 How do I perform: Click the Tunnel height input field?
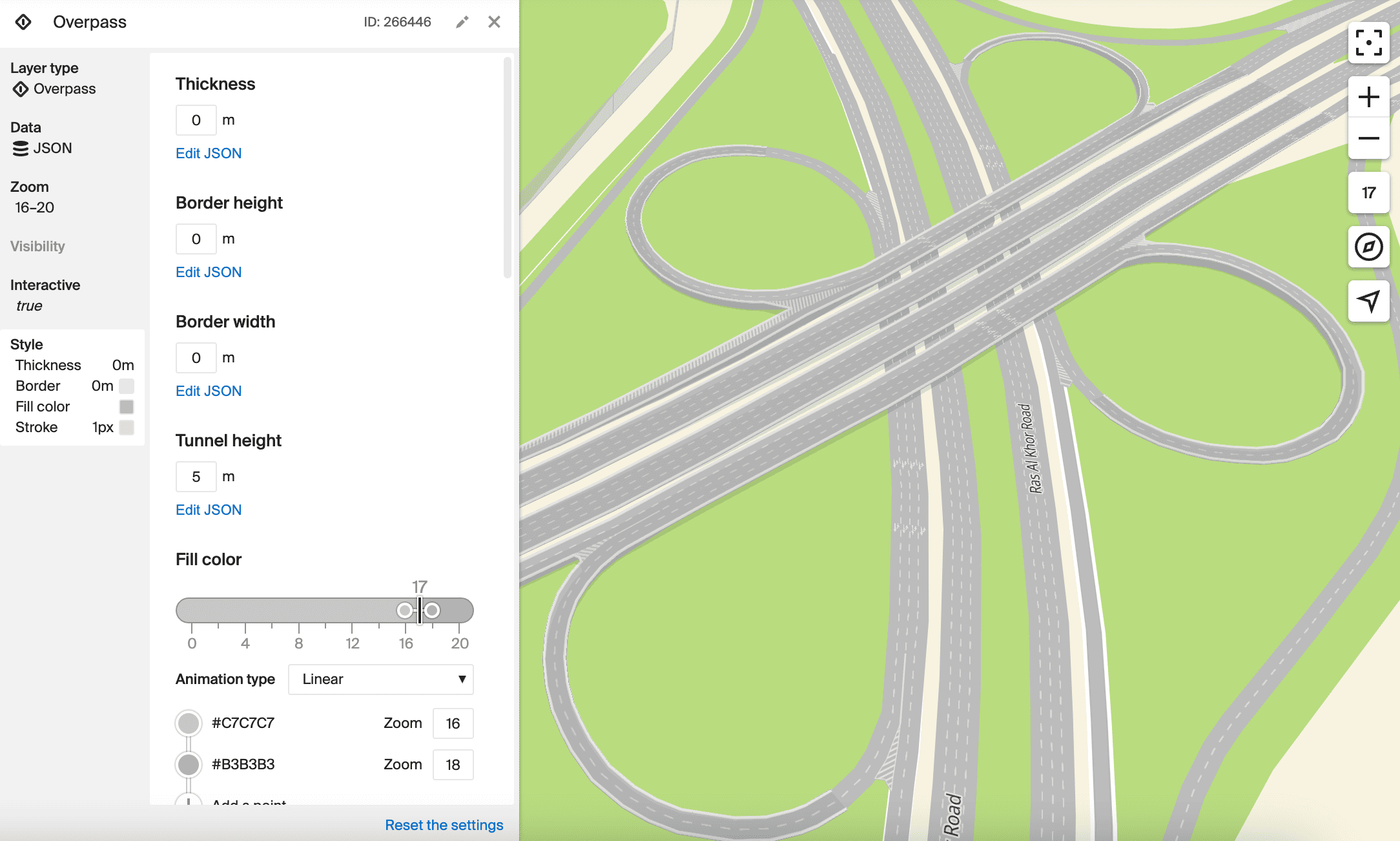coord(196,476)
